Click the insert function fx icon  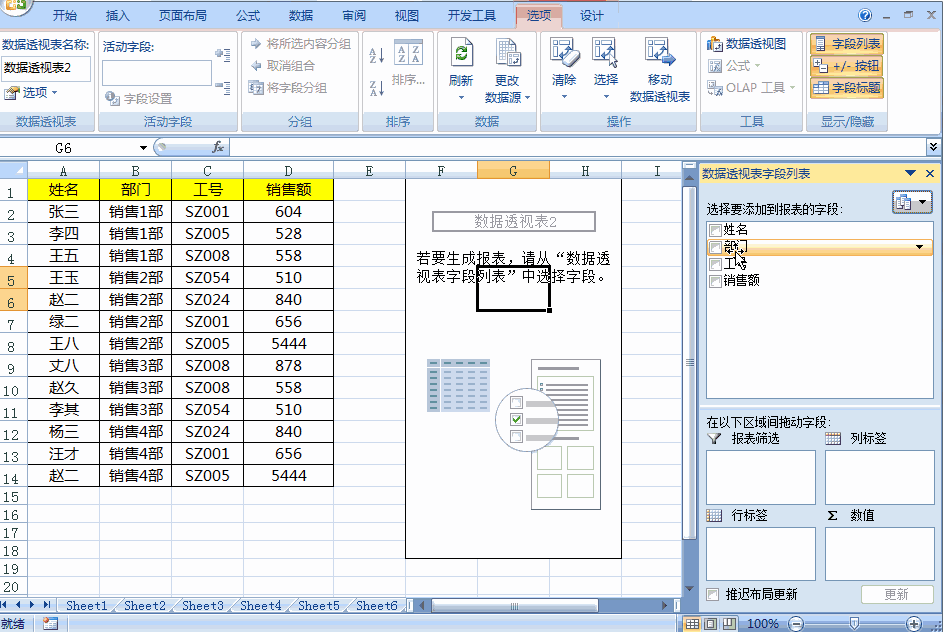pos(218,147)
